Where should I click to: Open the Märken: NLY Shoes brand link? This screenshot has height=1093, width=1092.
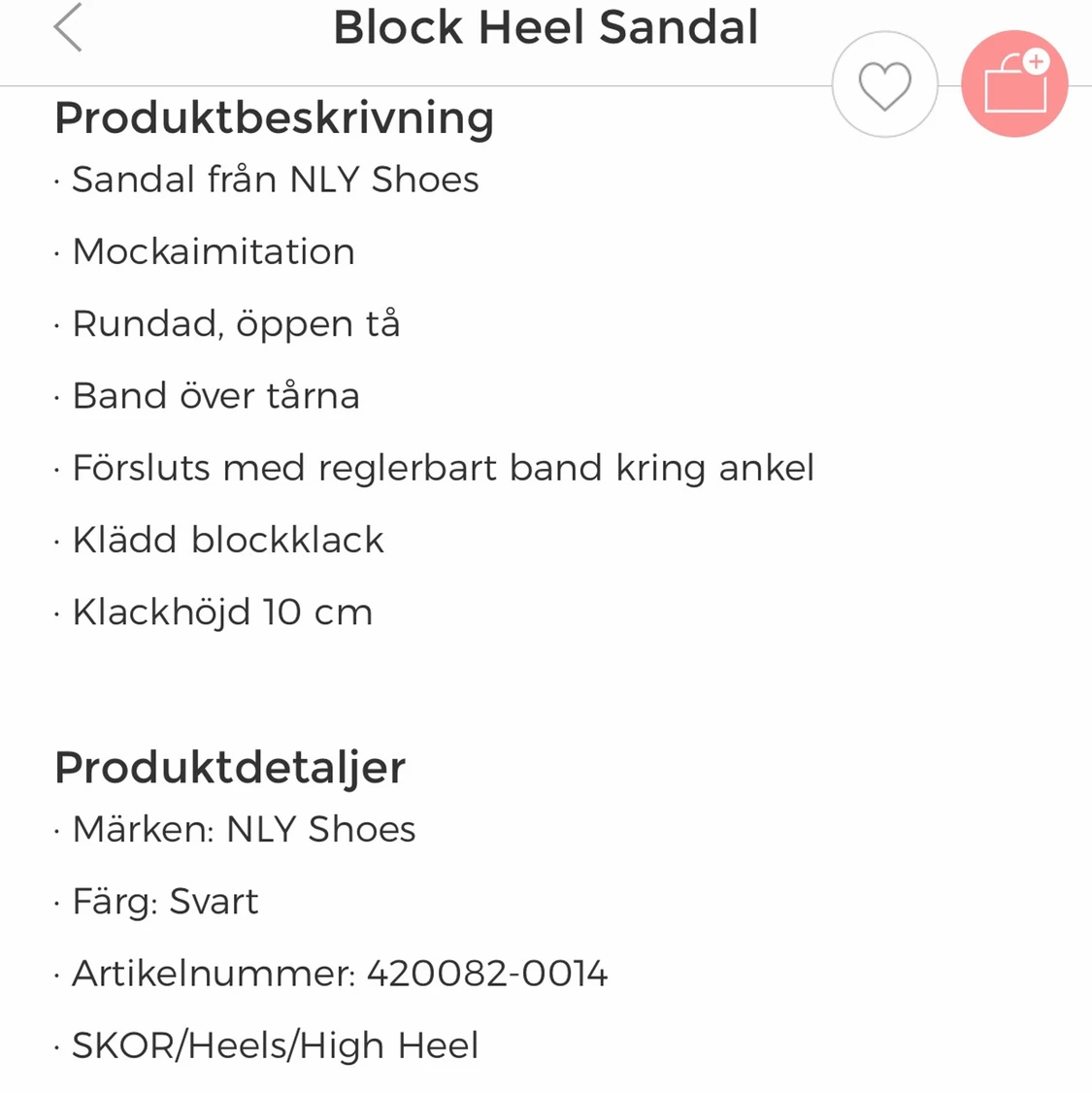(244, 830)
